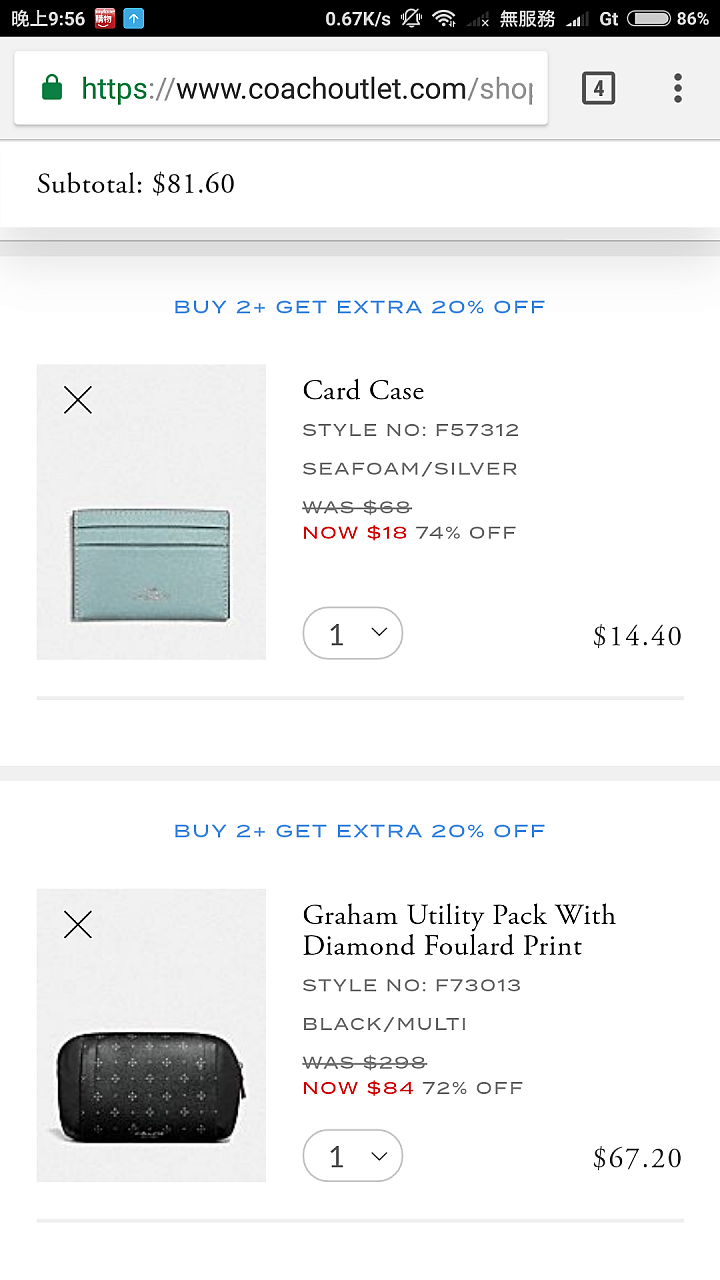Open the tab switcher showing 4 tabs
Viewport: 720px width, 1280px height.
click(x=598, y=89)
